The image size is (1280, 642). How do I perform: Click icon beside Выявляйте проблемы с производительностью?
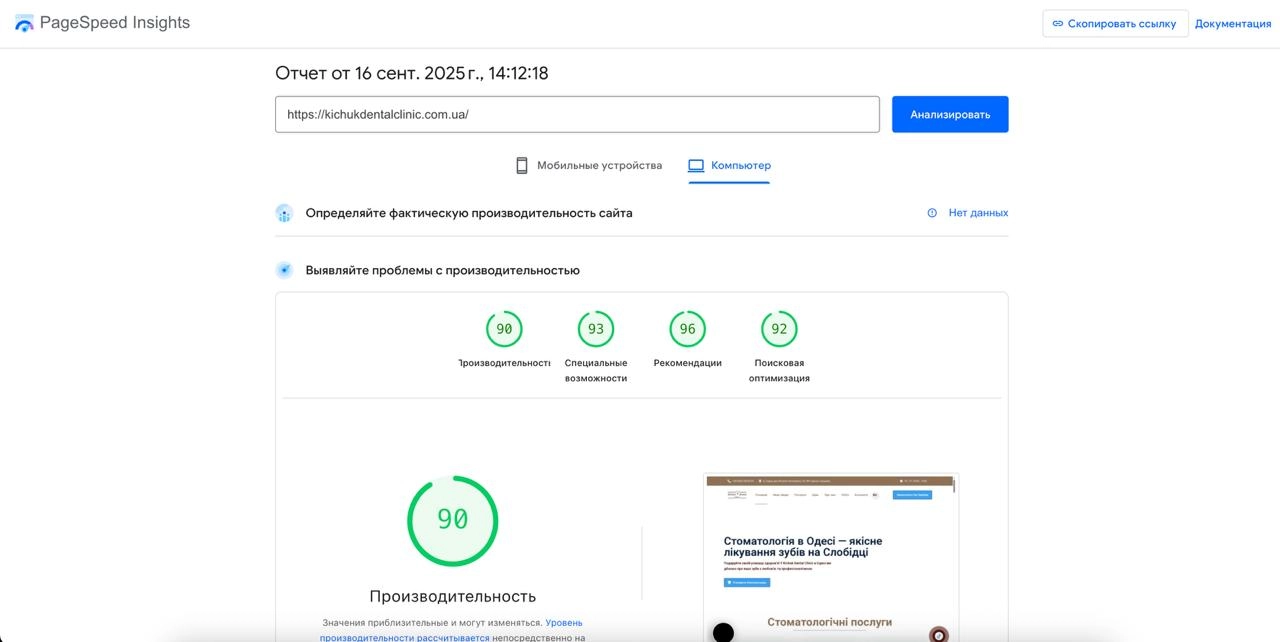pyautogui.click(x=284, y=270)
